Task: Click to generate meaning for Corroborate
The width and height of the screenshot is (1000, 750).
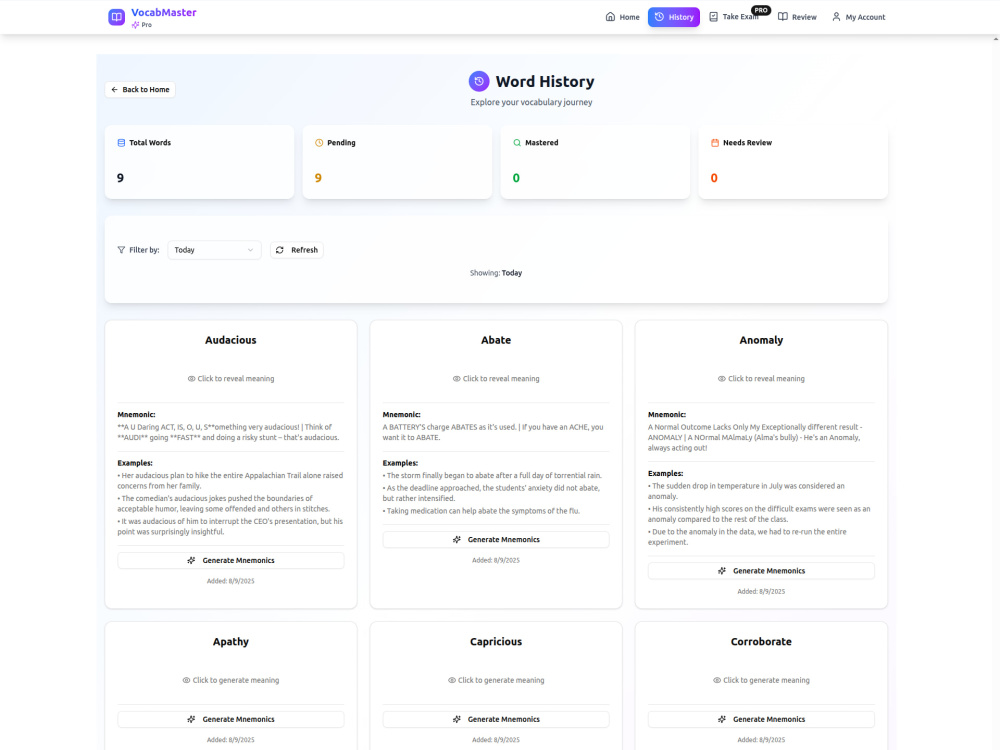Action: click(x=761, y=680)
